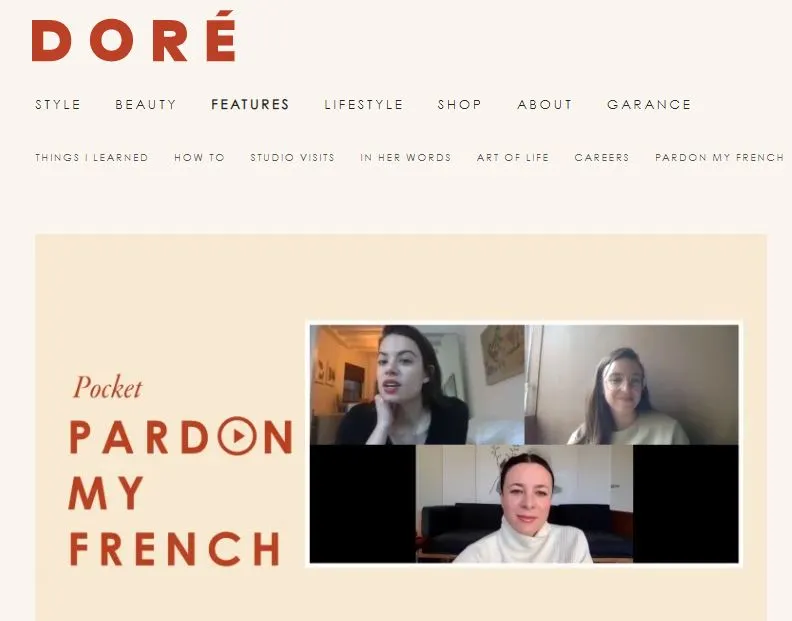
Task: Open the Lifestyle section
Action: point(364,105)
